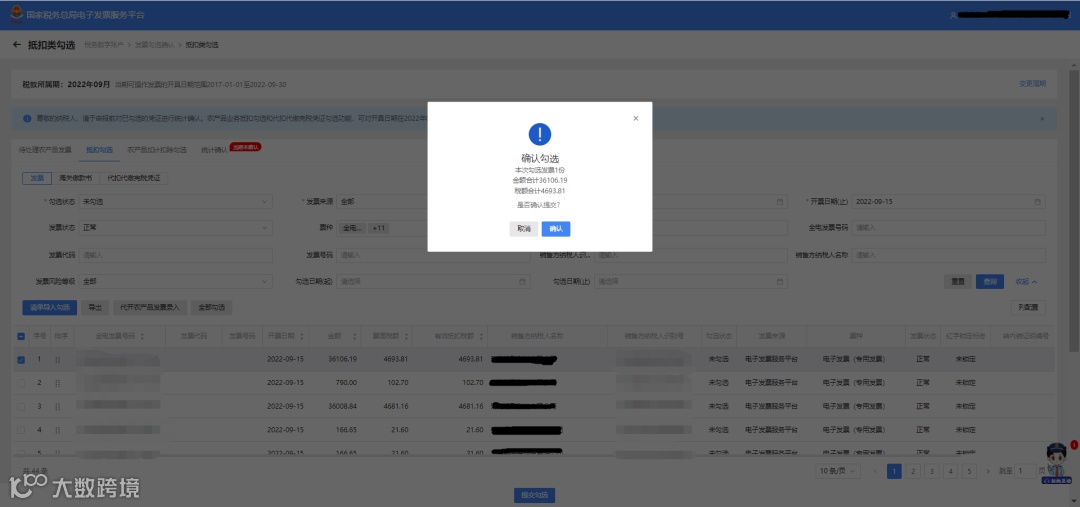
Task: Focus the 发票代码 input field
Action: (x=176, y=255)
